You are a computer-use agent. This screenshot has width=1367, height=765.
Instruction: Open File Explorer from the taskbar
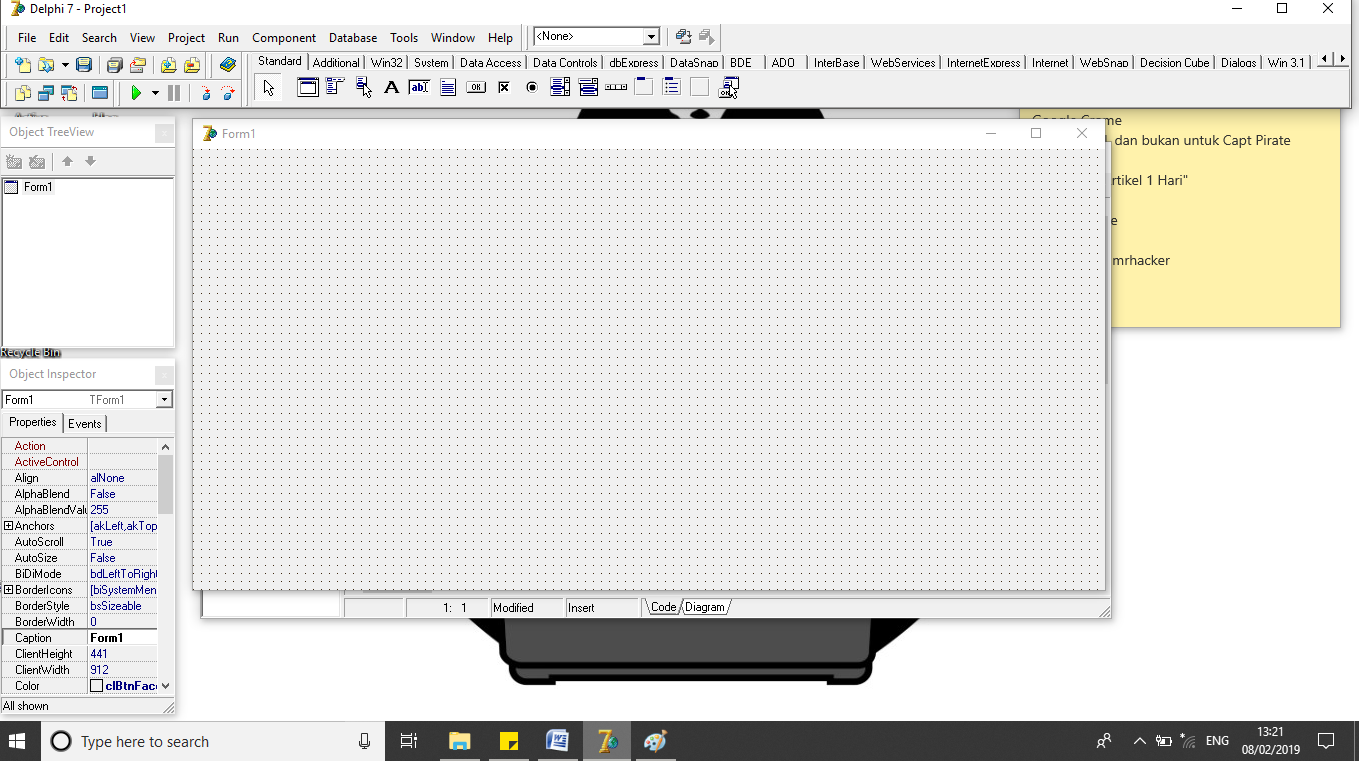(459, 741)
